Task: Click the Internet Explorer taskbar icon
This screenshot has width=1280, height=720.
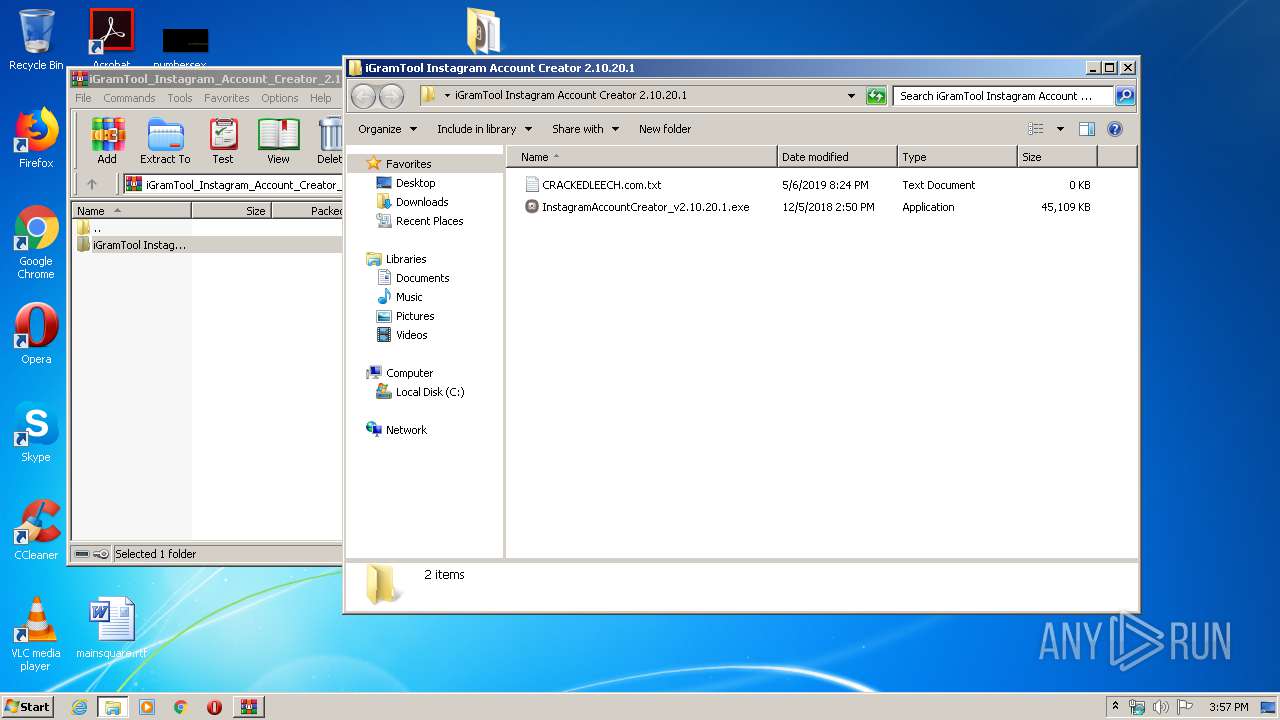Action: 80,707
